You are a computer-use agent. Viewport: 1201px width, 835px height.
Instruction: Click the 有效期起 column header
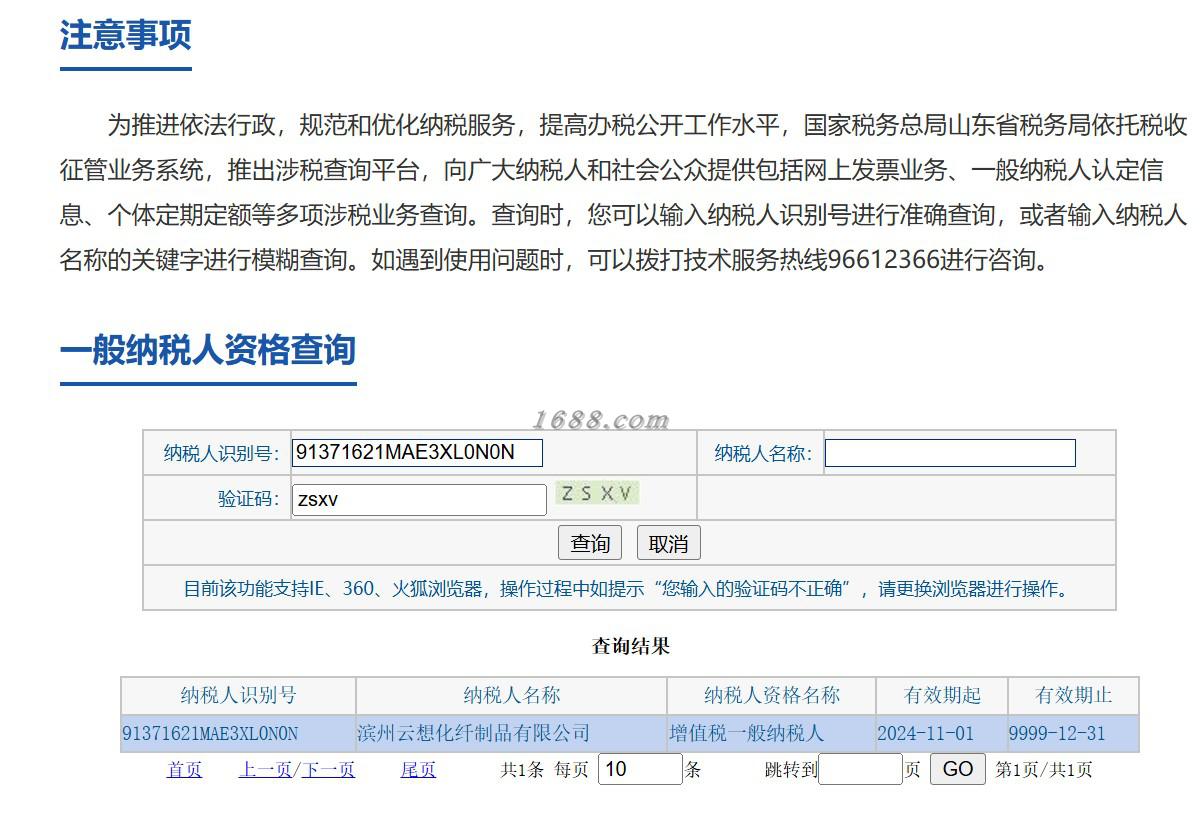[941, 696]
